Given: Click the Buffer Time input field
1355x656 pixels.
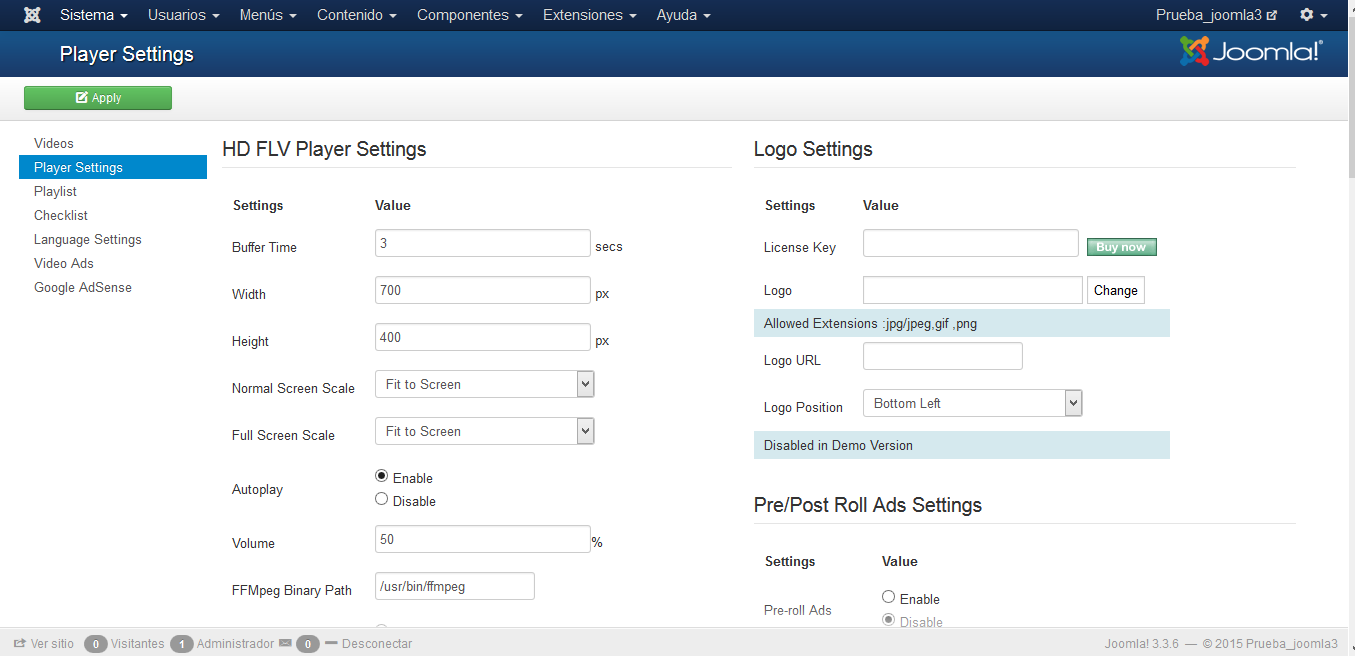Looking at the screenshot, I should tap(482, 243).
